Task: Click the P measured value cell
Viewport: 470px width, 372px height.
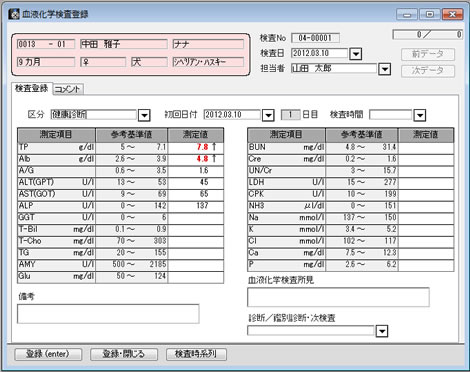Action: pos(426,265)
